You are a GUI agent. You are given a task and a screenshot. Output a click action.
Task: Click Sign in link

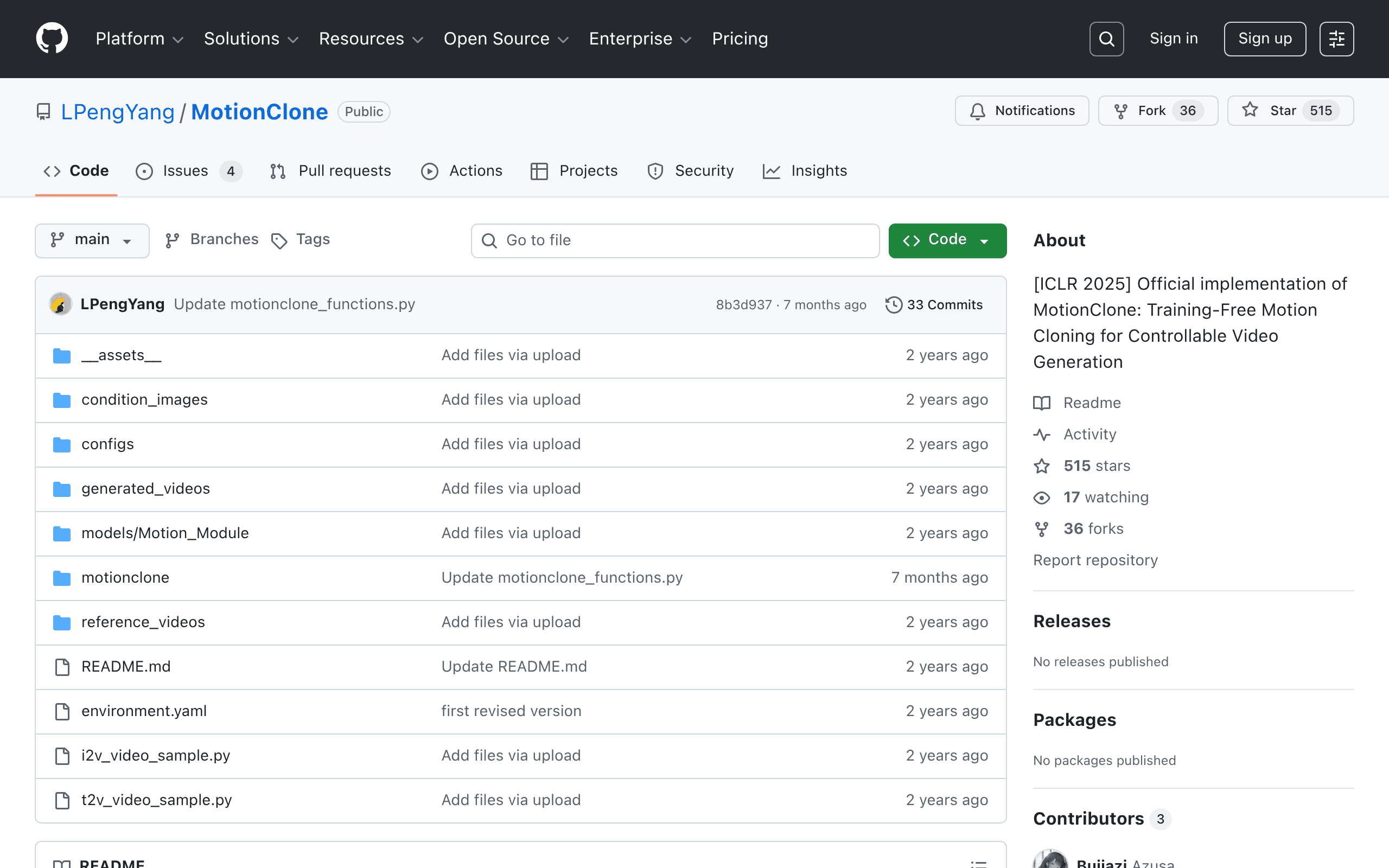1174,39
